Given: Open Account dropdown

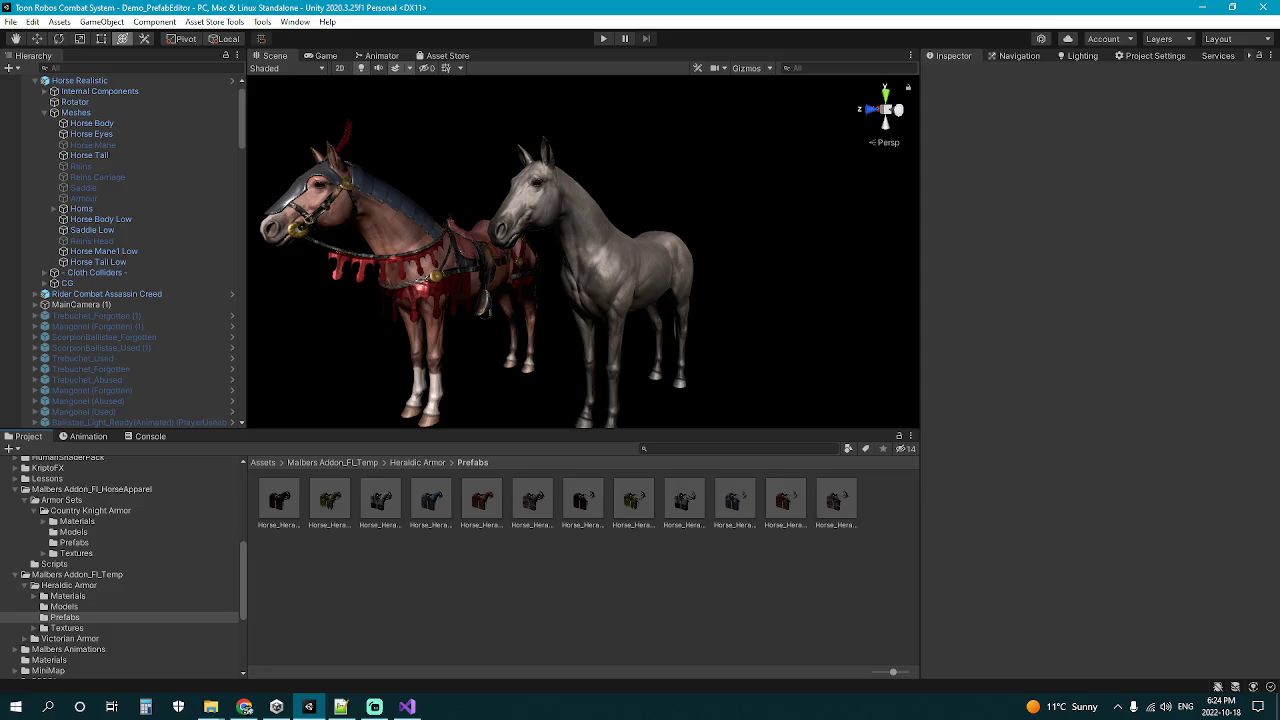Looking at the screenshot, I should coord(1109,39).
